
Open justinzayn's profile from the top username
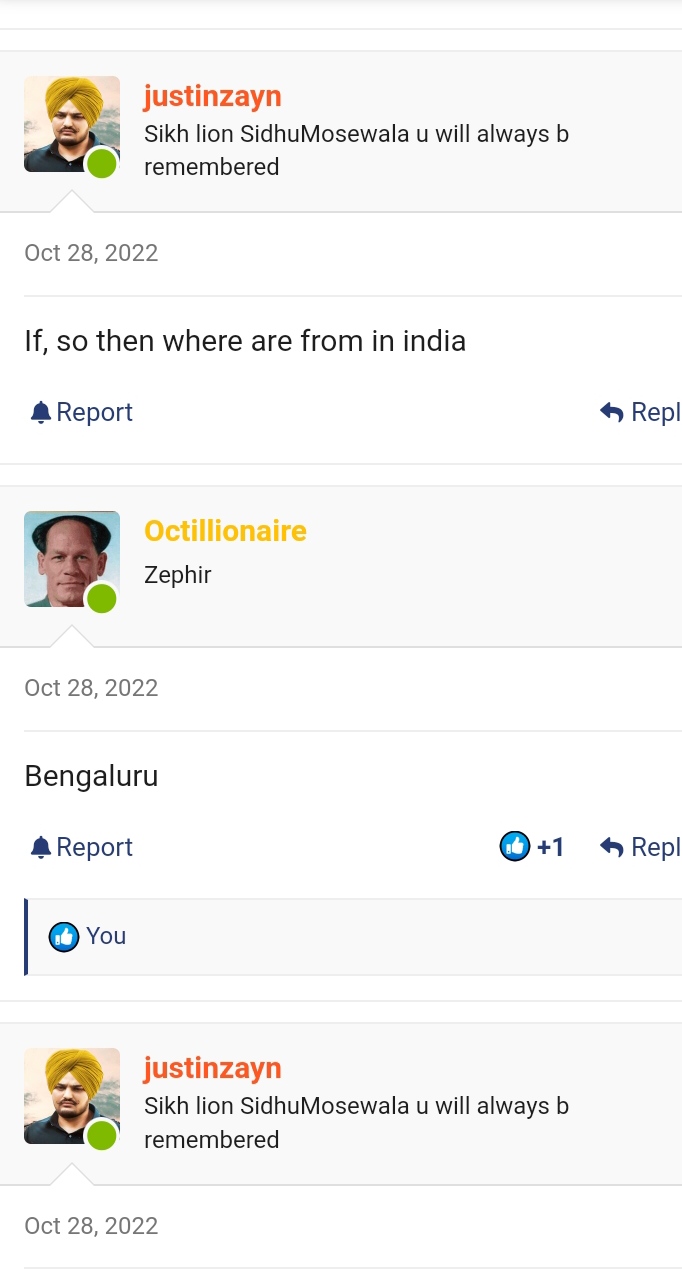pyautogui.click(x=212, y=97)
